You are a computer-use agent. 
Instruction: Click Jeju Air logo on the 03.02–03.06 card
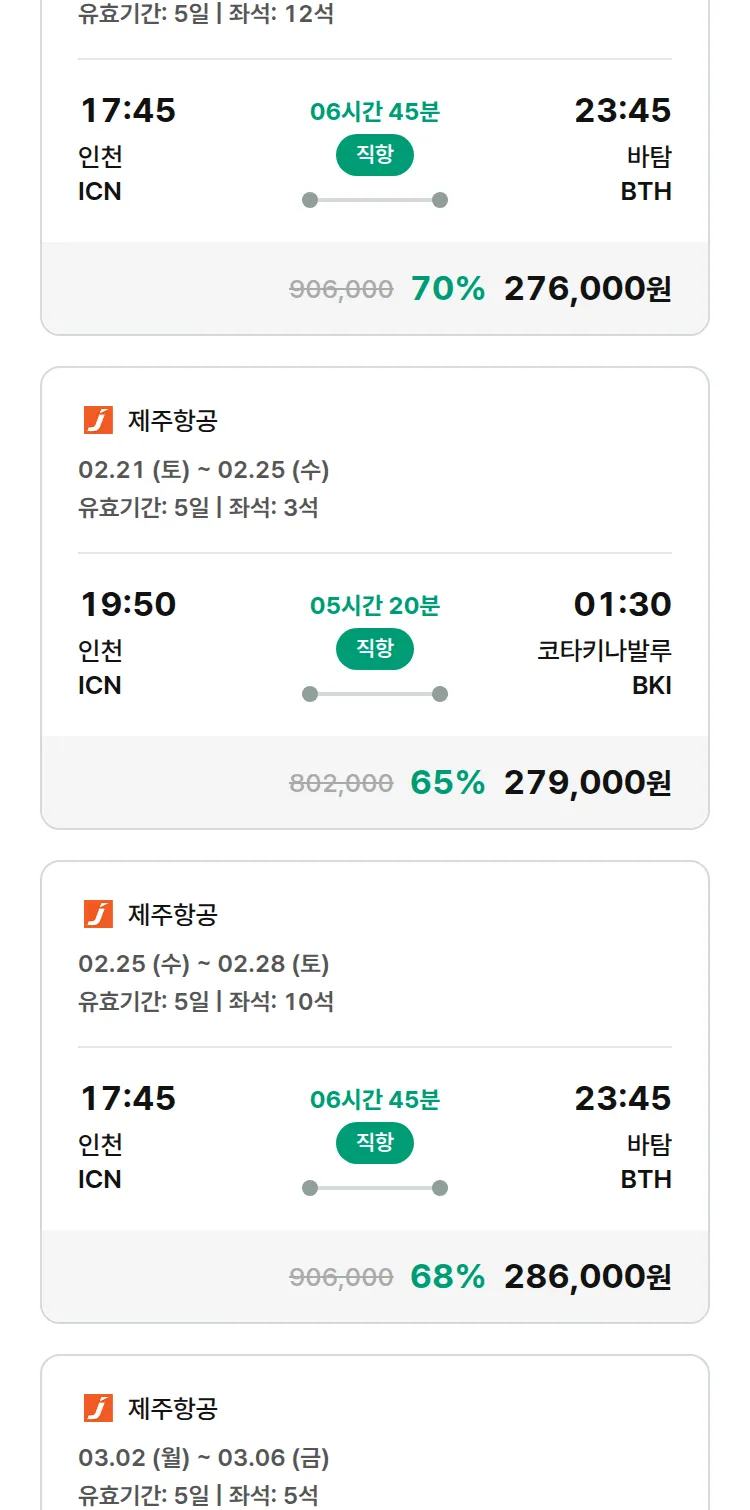[x=98, y=1408]
